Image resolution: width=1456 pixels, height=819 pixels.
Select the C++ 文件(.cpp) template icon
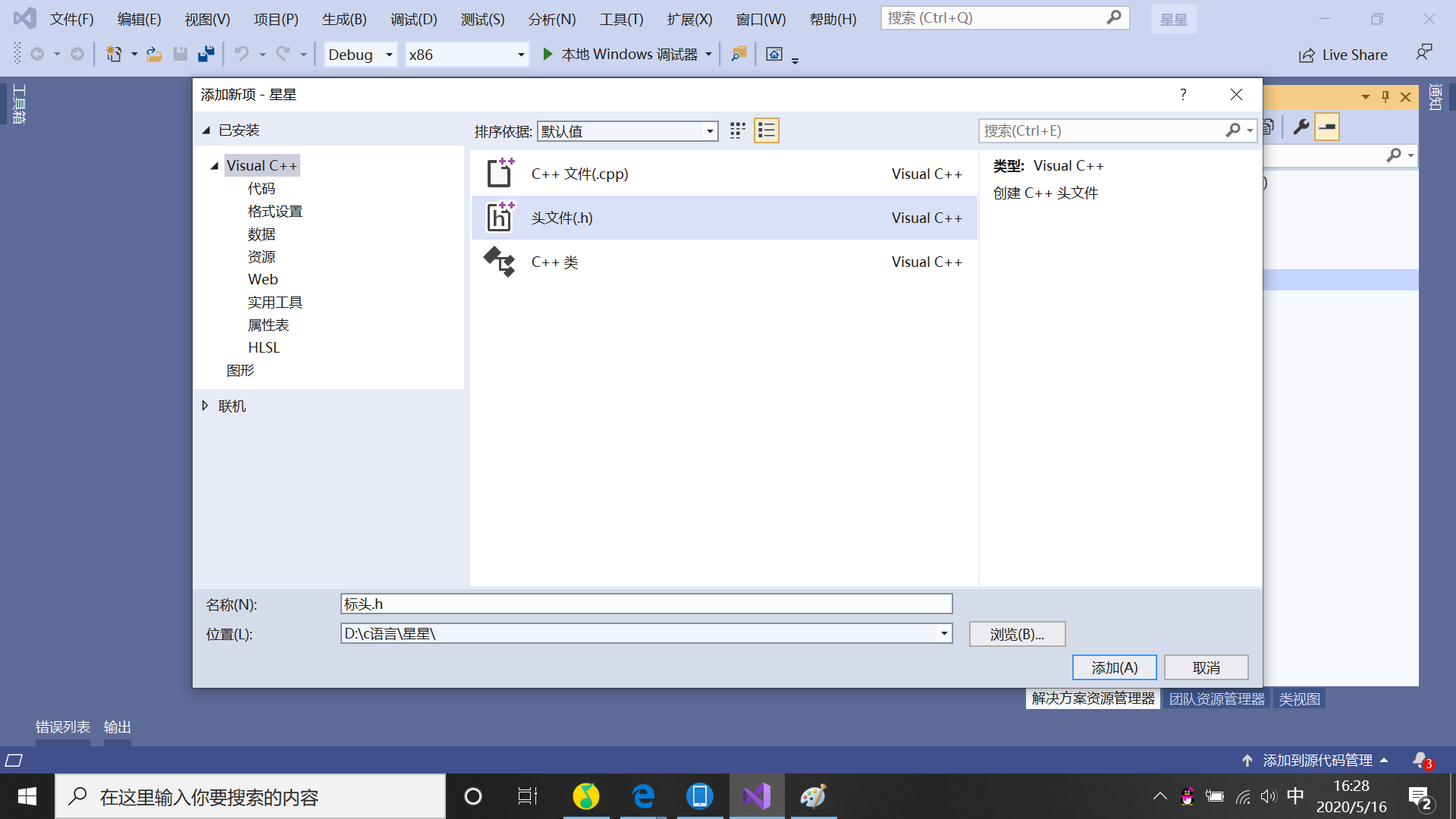point(500,174)
